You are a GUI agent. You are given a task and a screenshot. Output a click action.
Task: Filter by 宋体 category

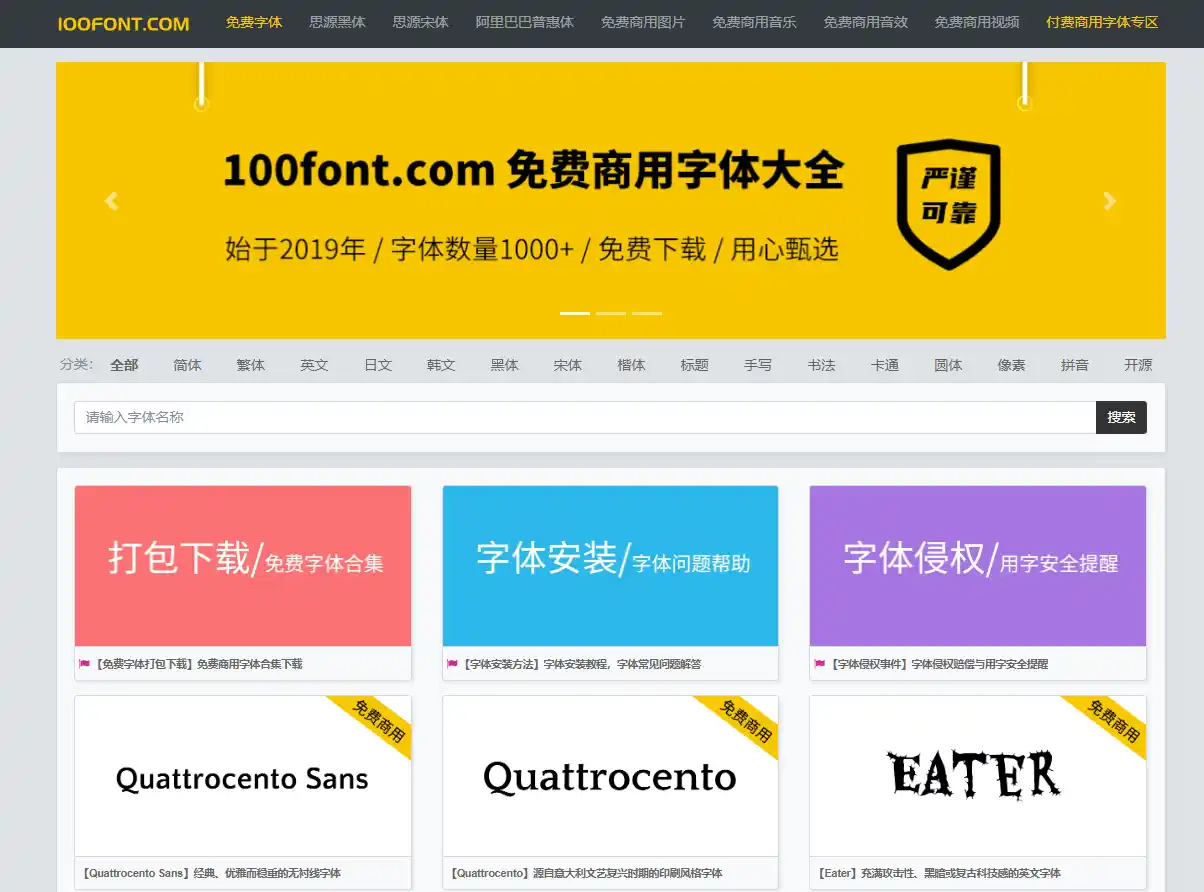click(568, 365)
